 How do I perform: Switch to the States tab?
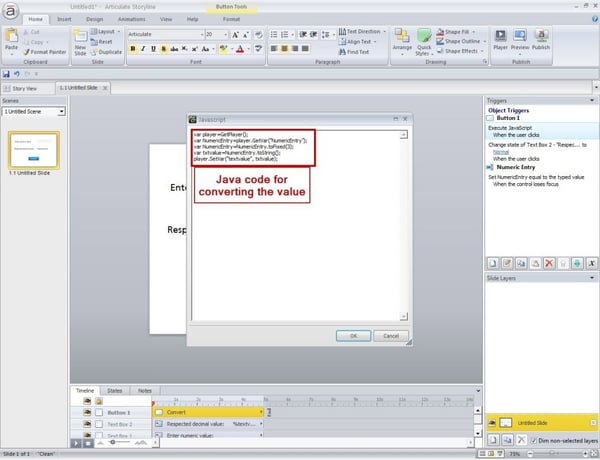tap(114, 390)
